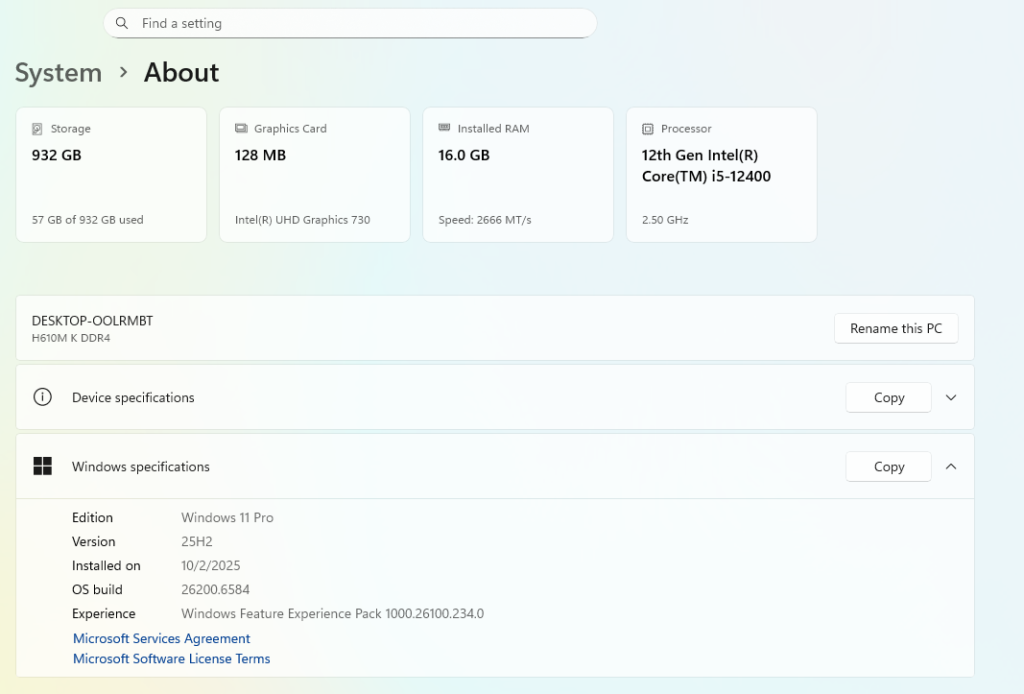Click the Device specifications info icon
The width and height of the screenshot is (1024, 694).
coord(42,397)
